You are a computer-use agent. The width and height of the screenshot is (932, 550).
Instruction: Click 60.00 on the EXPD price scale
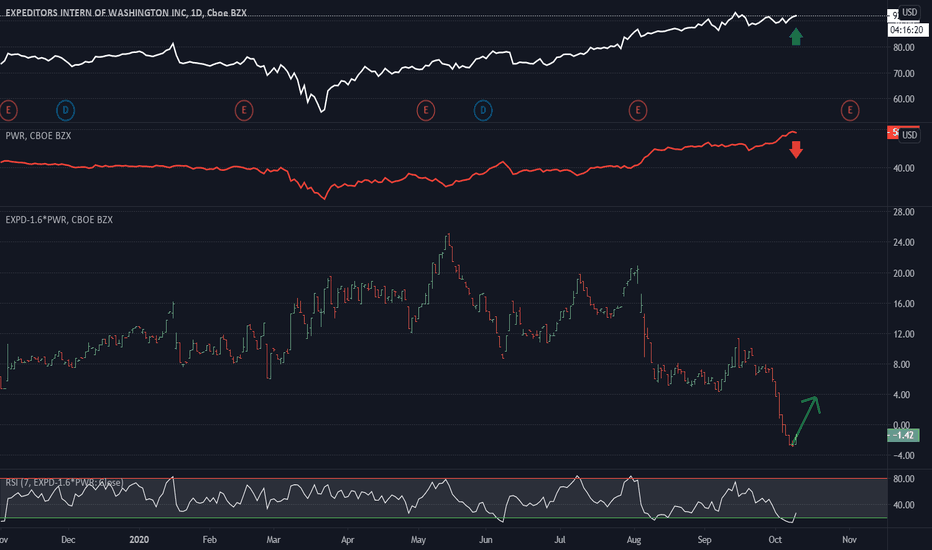click(903, 99)
